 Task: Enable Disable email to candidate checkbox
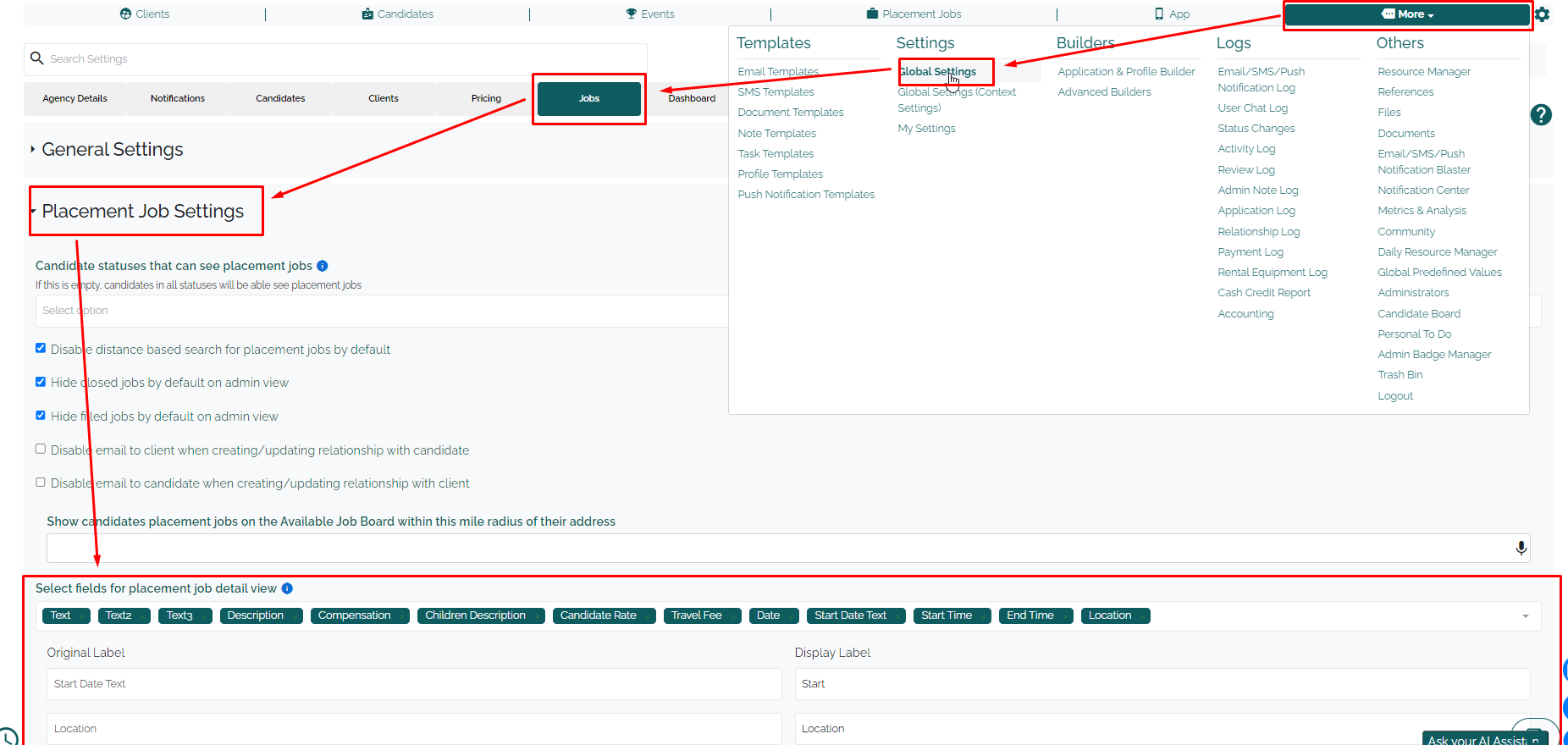[x=41, y=483]
